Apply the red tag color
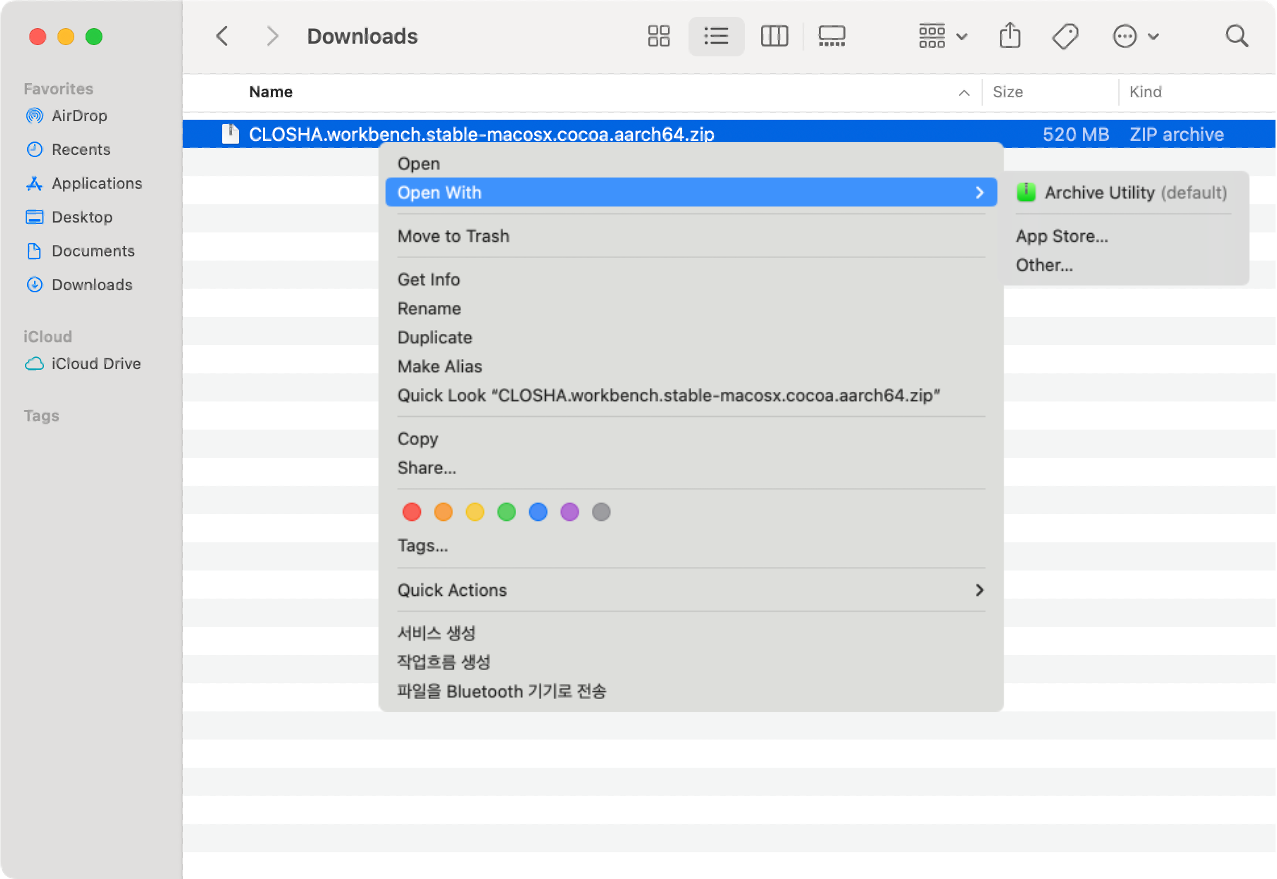 412,512
